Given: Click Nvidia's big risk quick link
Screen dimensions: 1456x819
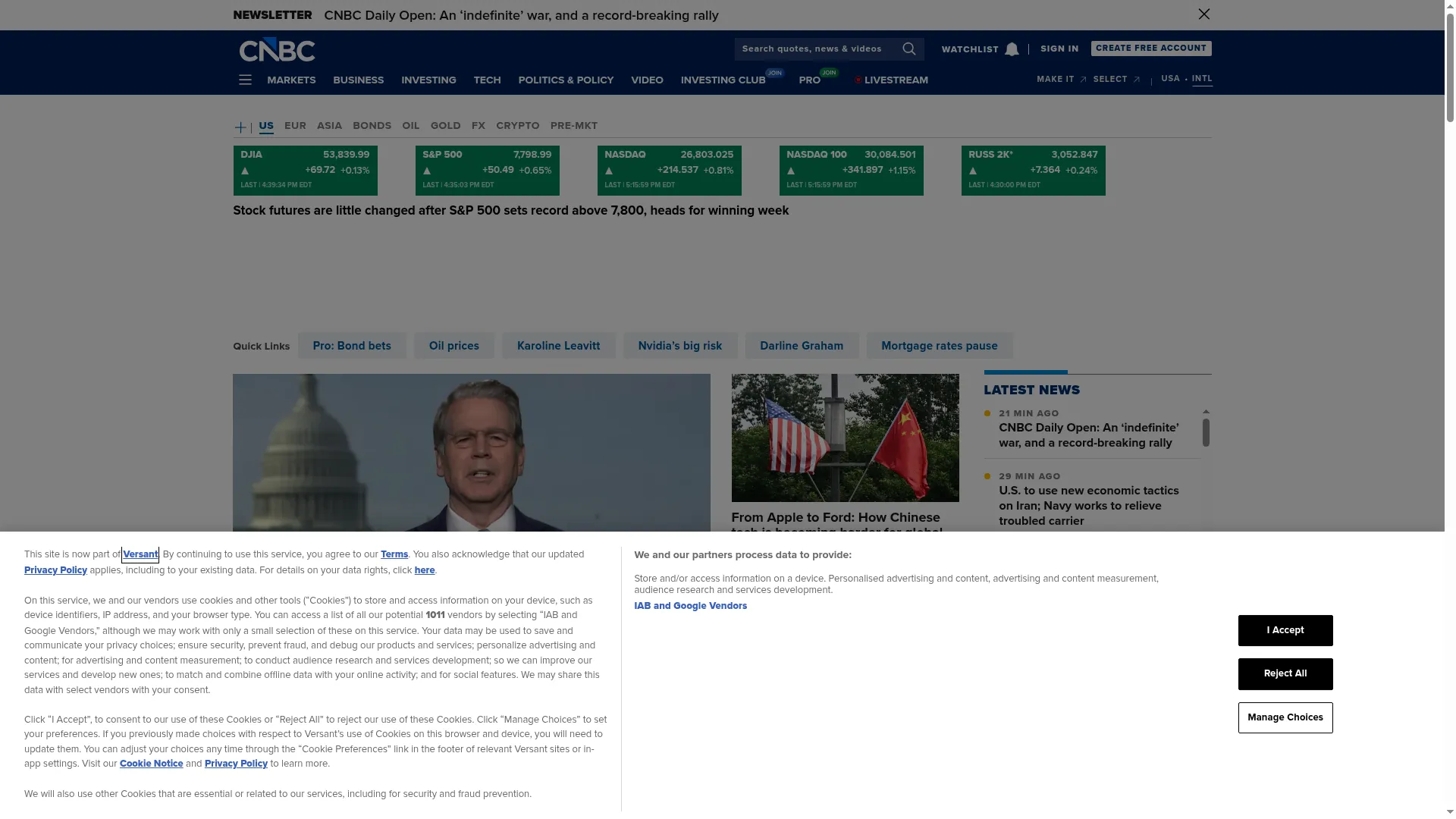Looking at the screenshot, I should tap(680, 346).
